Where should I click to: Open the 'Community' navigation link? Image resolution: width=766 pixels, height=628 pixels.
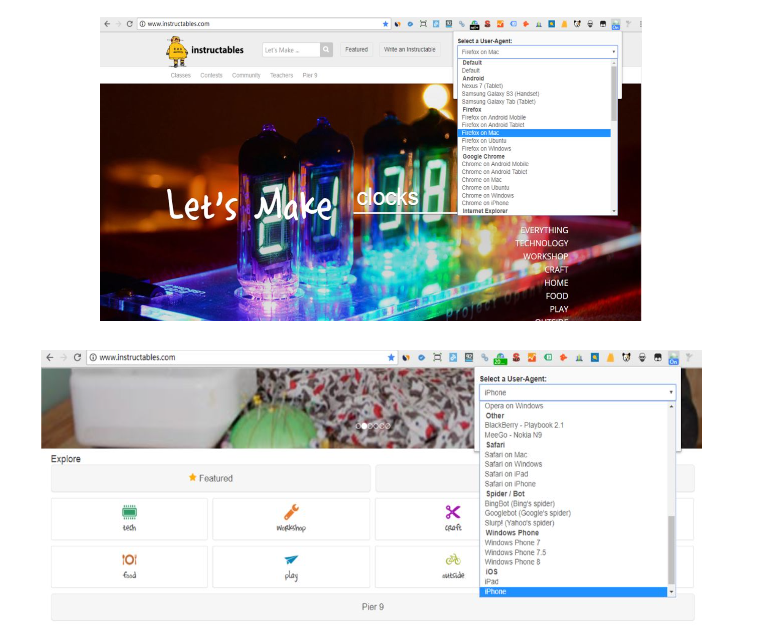pos(246,75)
